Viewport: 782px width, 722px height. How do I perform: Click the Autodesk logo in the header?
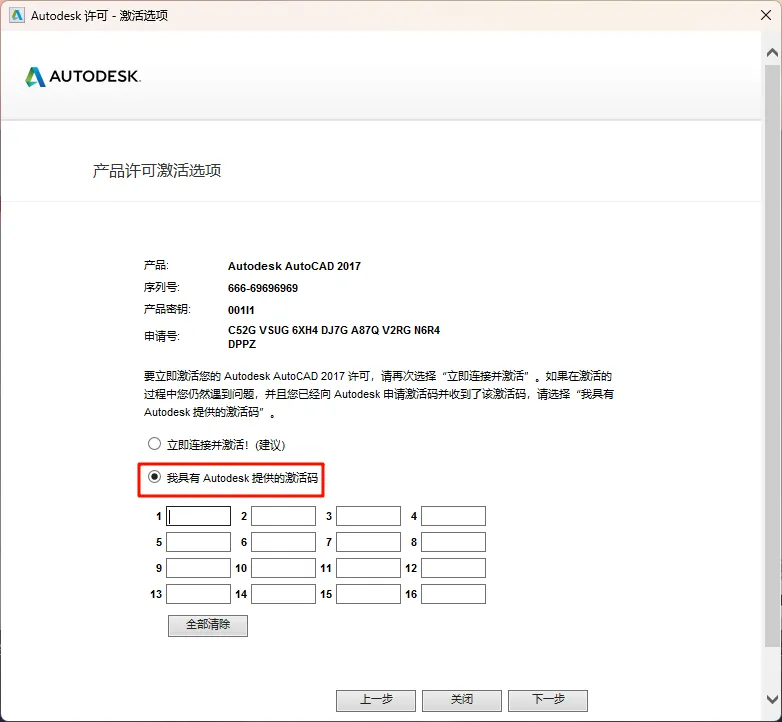point(83,77)
